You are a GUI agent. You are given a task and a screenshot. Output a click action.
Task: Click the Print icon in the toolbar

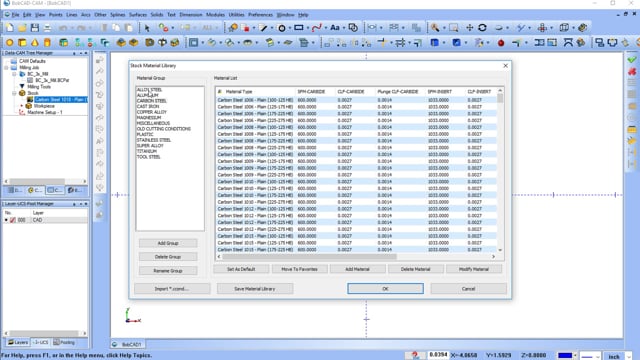coord(47,28)
